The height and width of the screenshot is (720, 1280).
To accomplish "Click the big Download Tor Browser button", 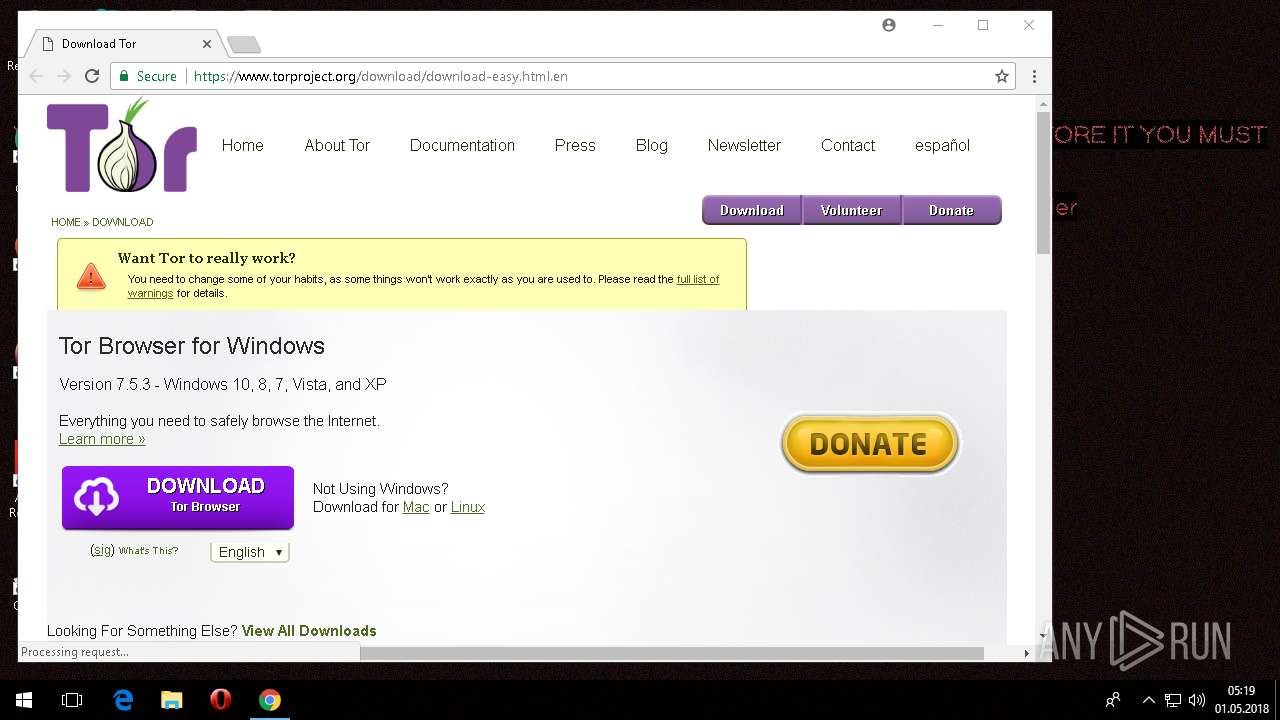I will click(178, 497).
